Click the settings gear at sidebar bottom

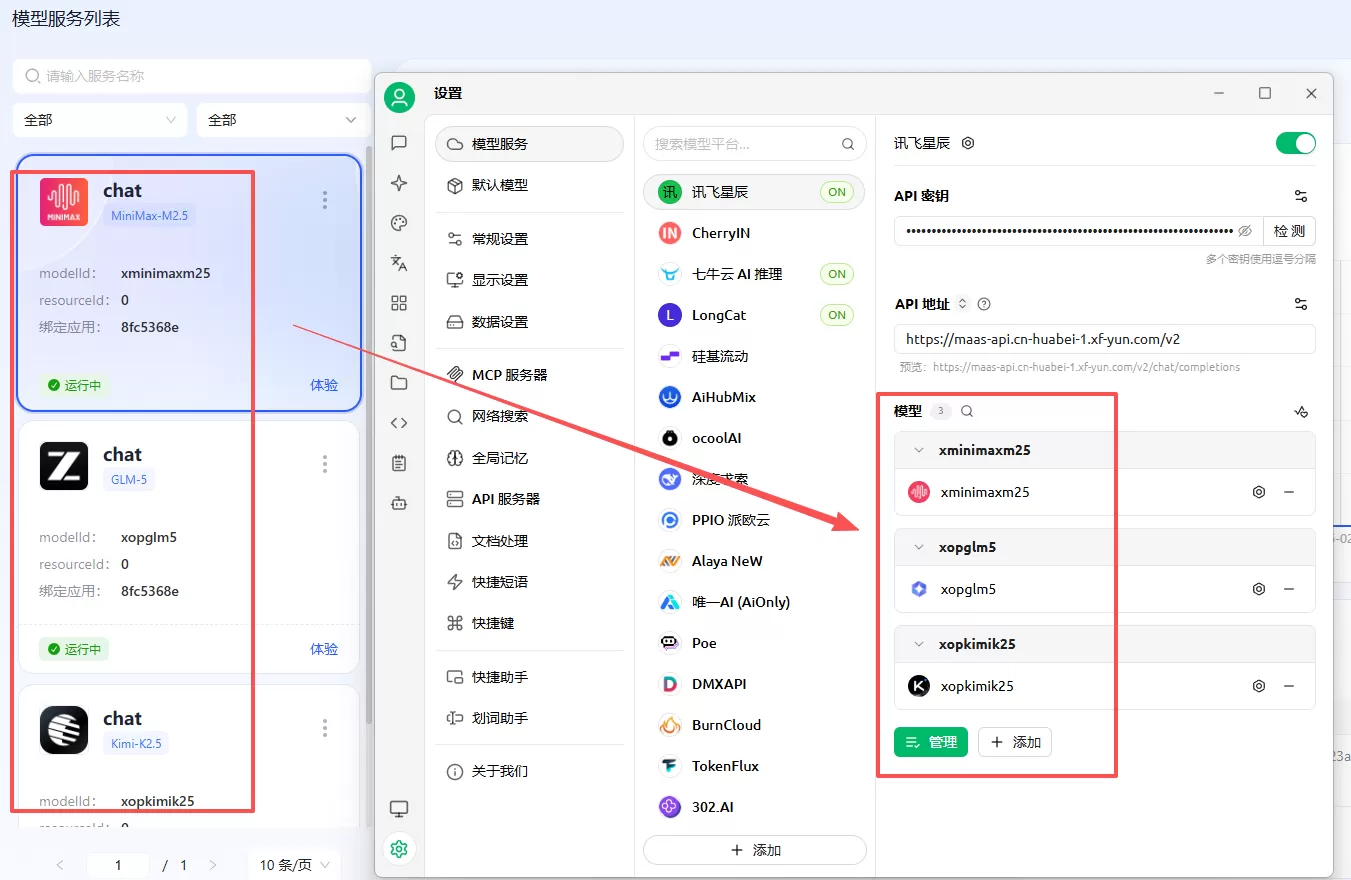tap(399, 849)
